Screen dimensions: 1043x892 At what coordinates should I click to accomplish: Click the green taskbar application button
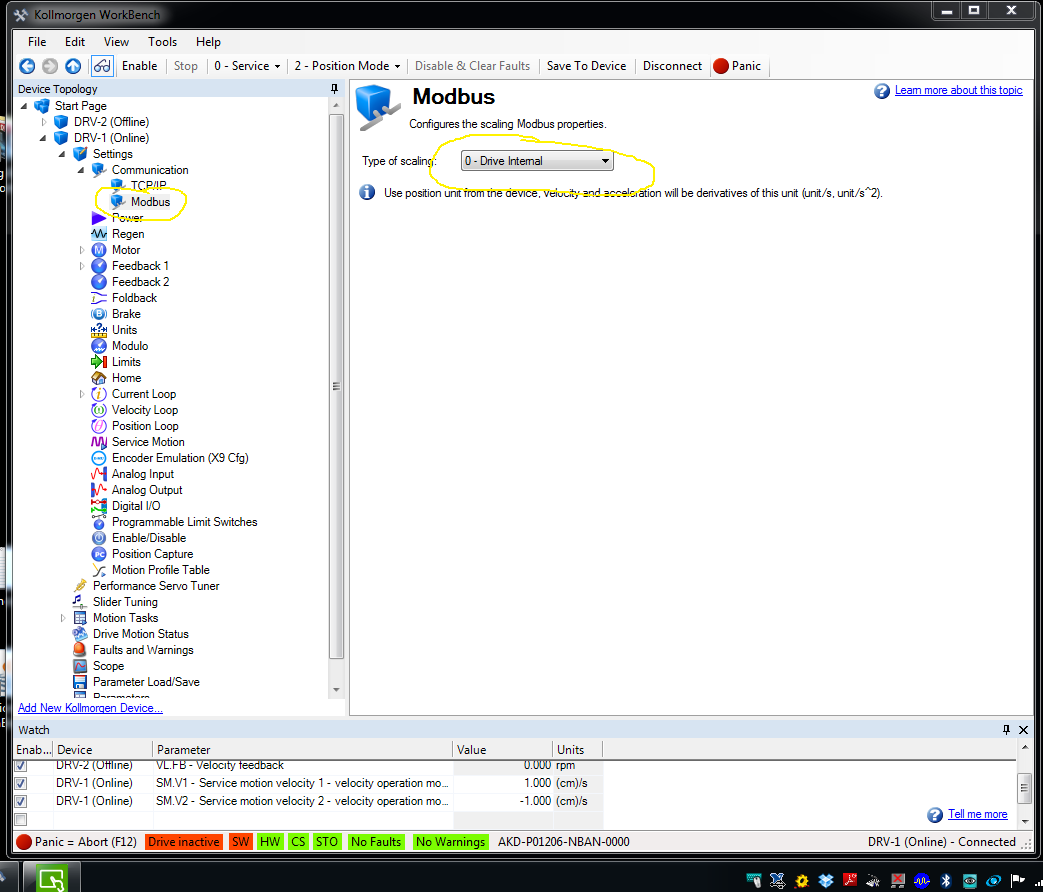tap(52, 878)
